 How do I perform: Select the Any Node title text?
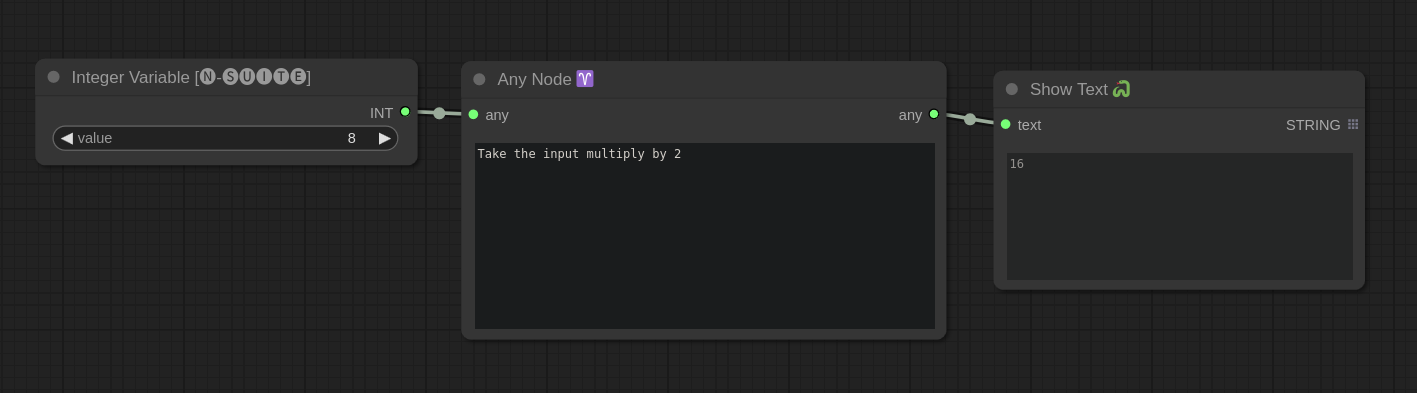tap(534, 79)
